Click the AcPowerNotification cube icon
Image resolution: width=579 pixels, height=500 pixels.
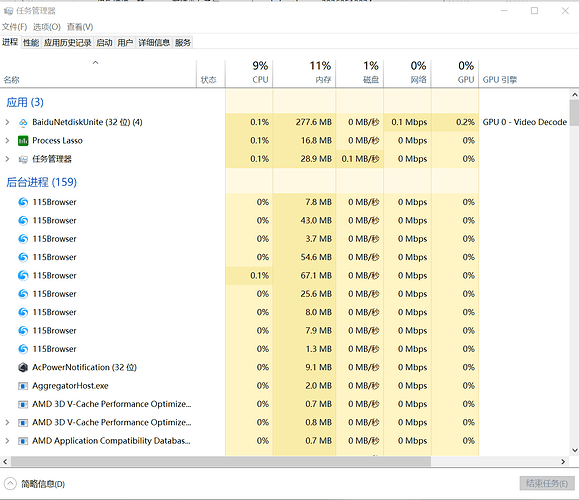tap(23, 367)
